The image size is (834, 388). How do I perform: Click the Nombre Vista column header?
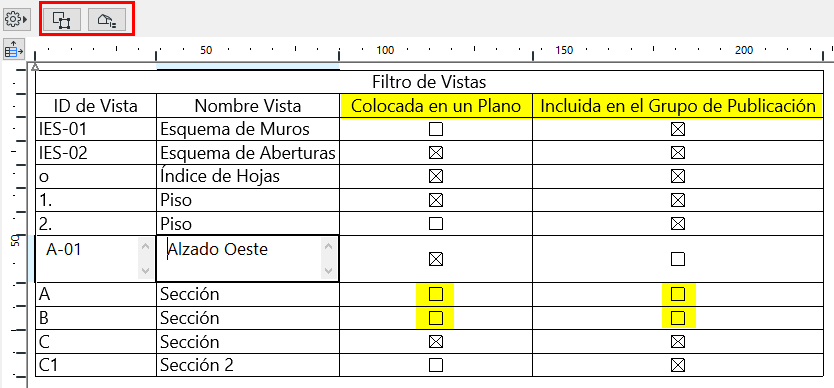(x=248, y=106)
